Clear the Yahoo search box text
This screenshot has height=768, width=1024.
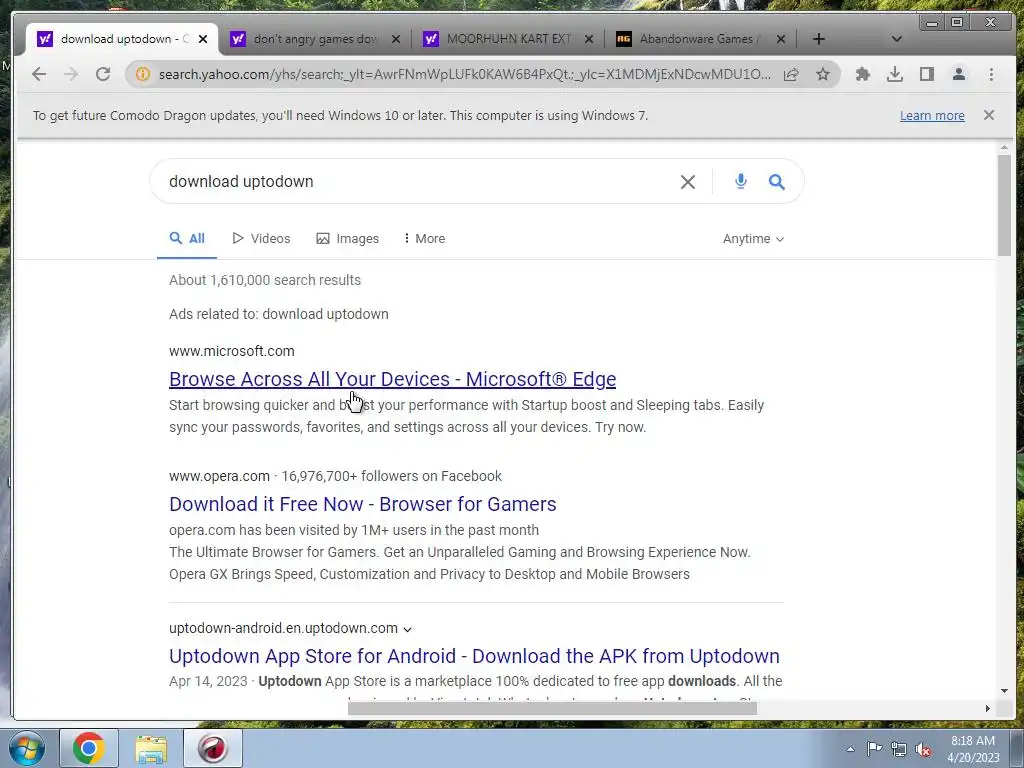click(x=688, y=182)
